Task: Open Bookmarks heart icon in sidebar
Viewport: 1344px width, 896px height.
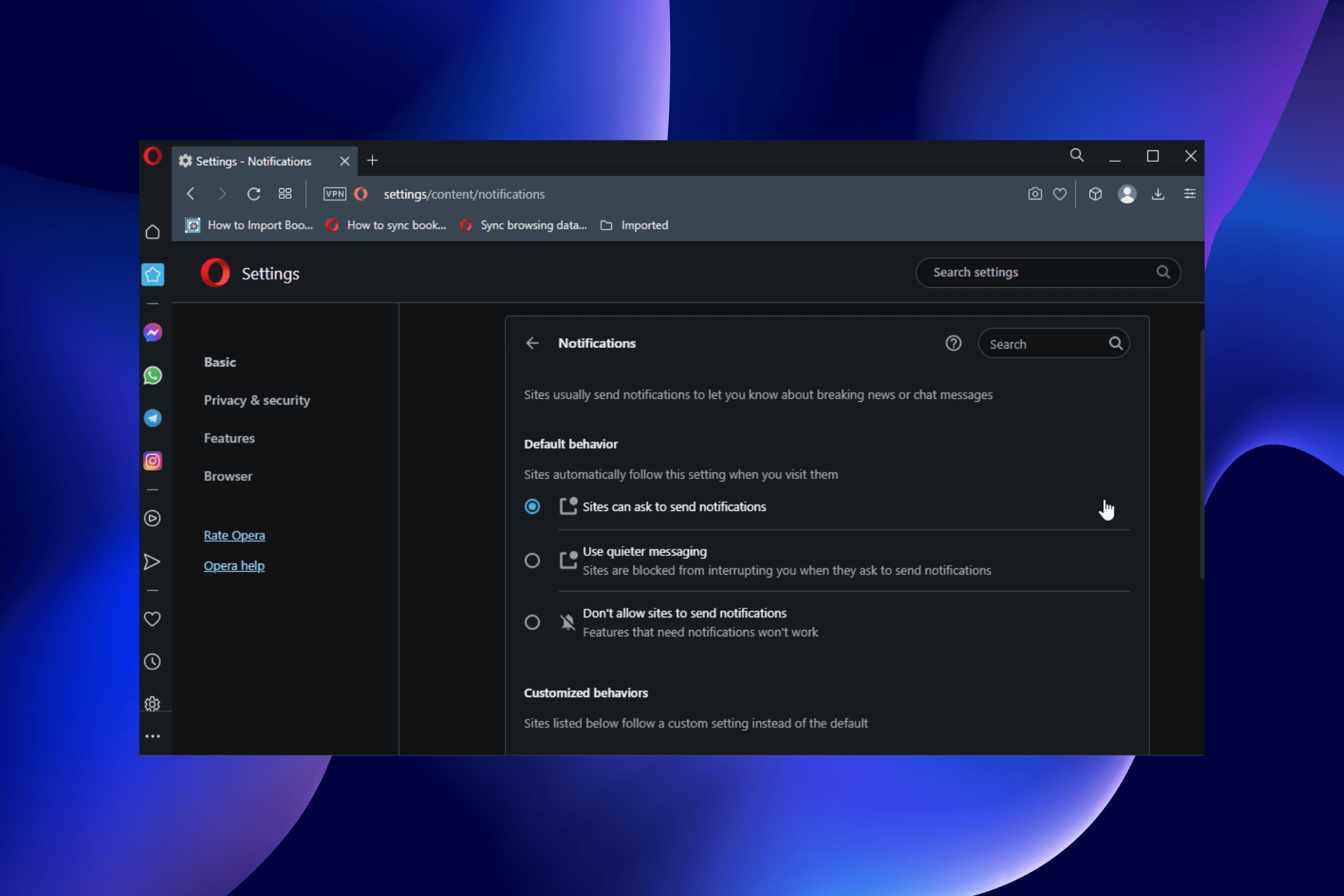Action: (x=152, y=619)
